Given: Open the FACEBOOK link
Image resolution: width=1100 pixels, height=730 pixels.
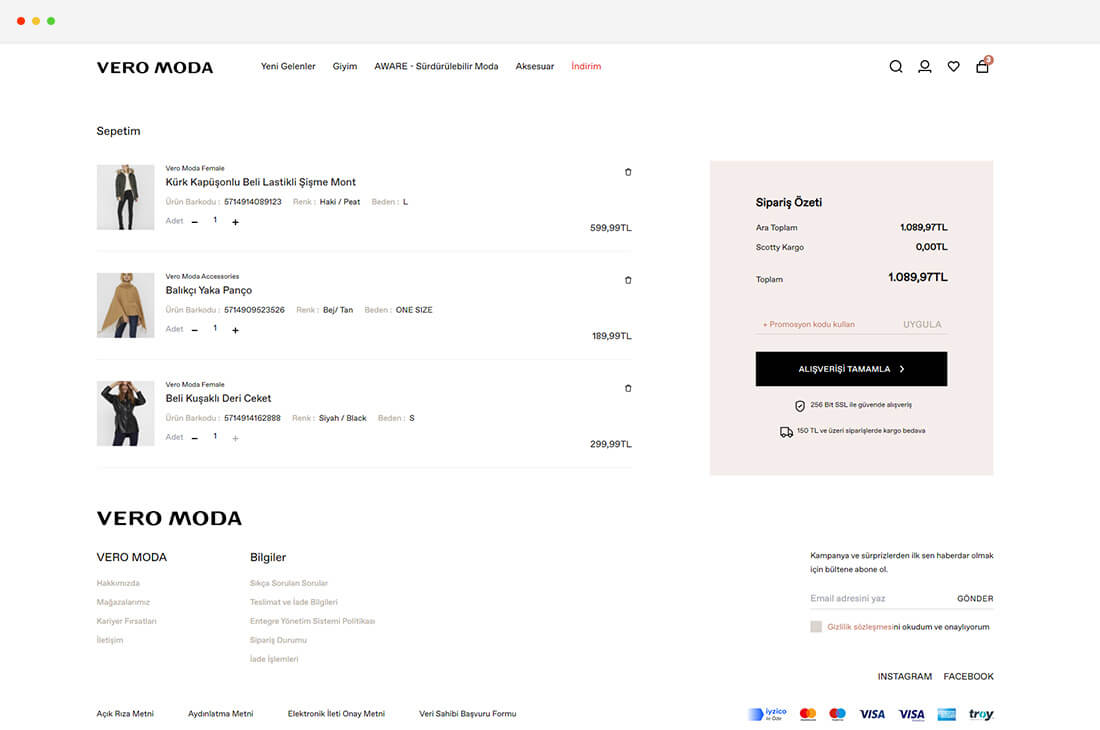Looking at the screenshot, I should click(968, 677).
